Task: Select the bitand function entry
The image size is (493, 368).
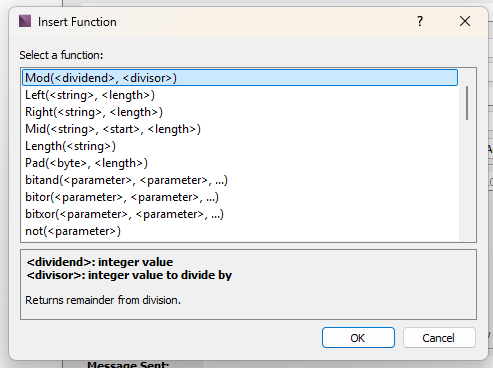Action: coord(240,180)
